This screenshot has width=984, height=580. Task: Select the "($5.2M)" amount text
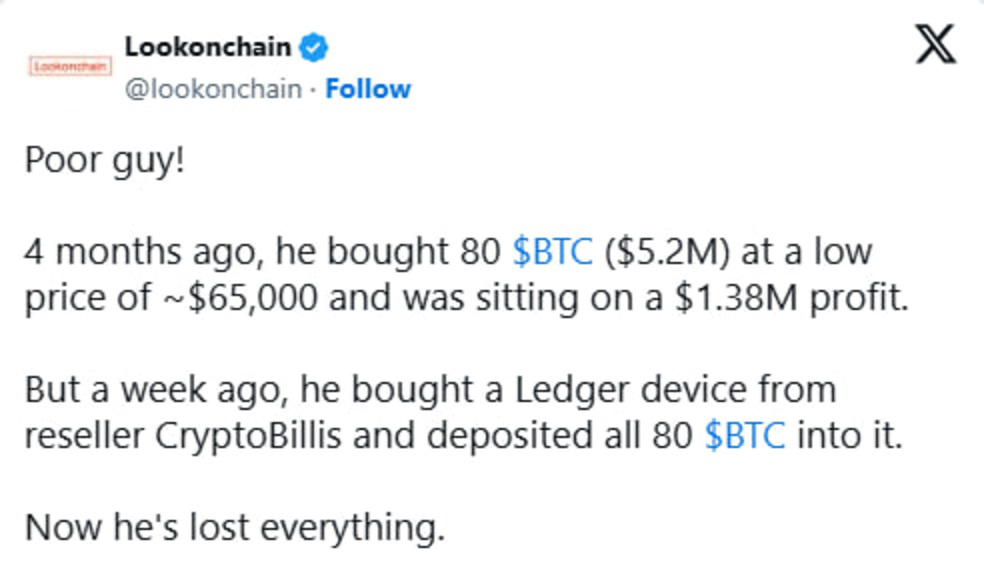point(667,252)
